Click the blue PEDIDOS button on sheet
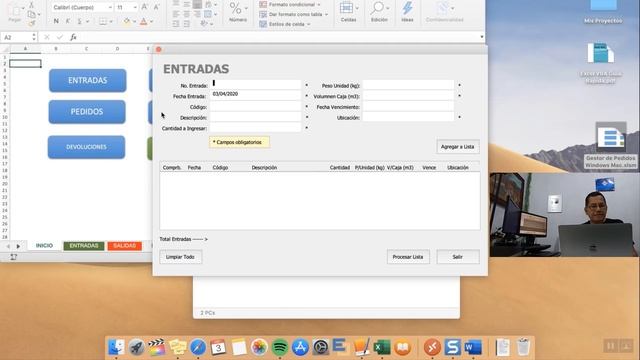 click(87, 111)
